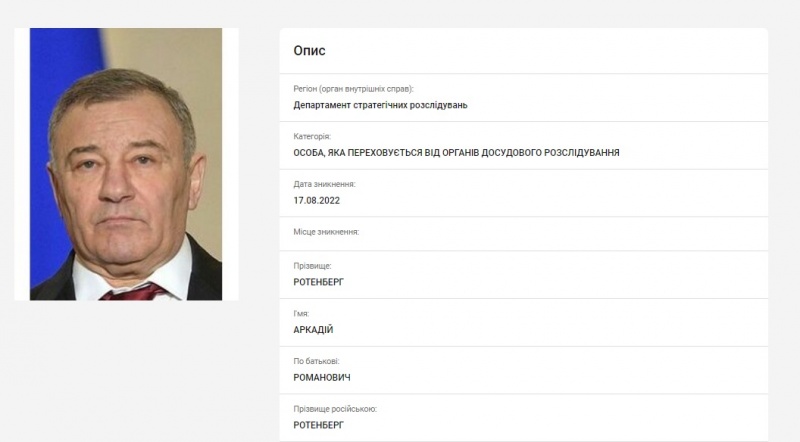Select the surname 'РОТЕНБЕРГ' under Прізвище

[x=318, y=282]
